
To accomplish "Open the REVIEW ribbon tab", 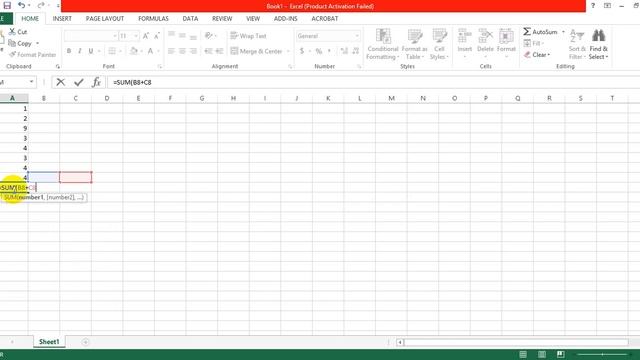I will coord(222,18).
